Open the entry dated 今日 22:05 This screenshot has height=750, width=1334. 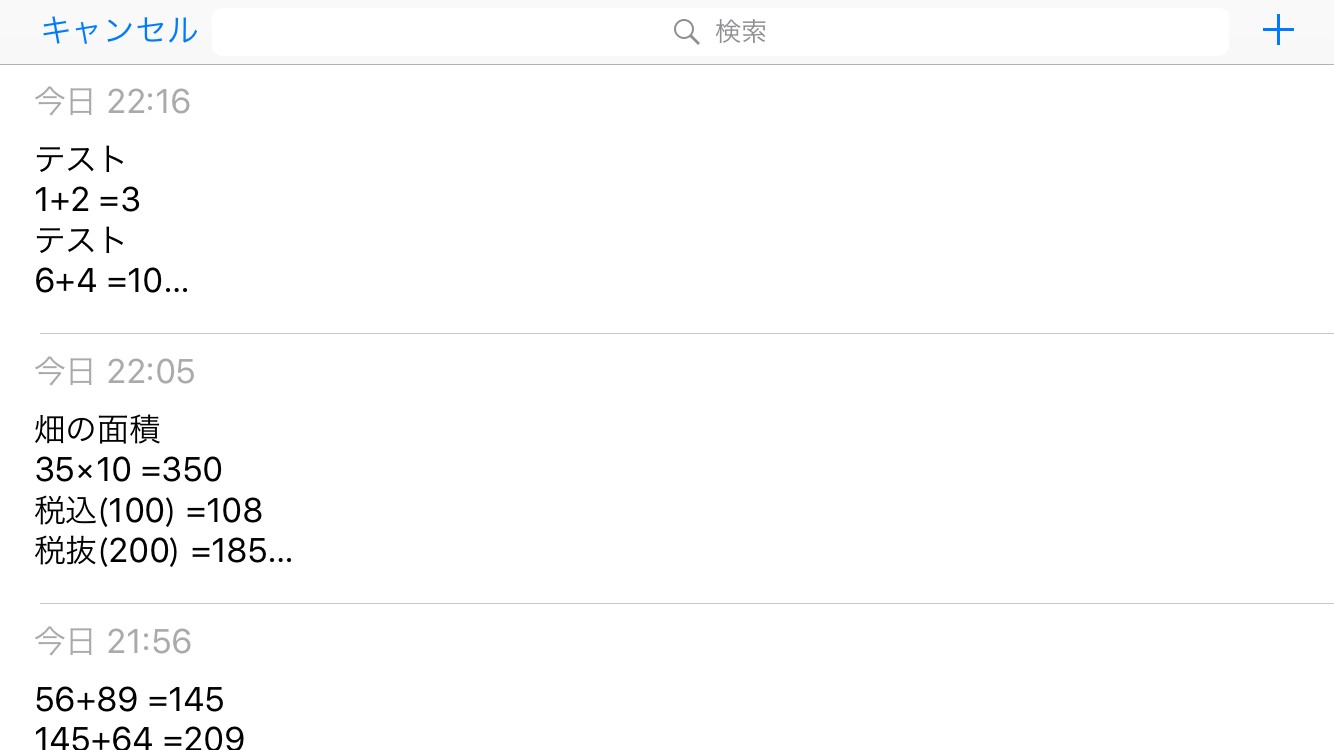tap(114, 372)
